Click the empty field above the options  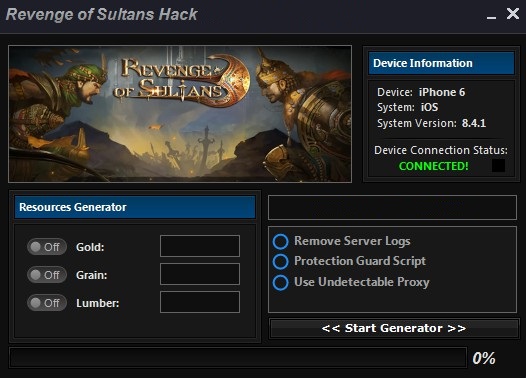click(392, 208)
